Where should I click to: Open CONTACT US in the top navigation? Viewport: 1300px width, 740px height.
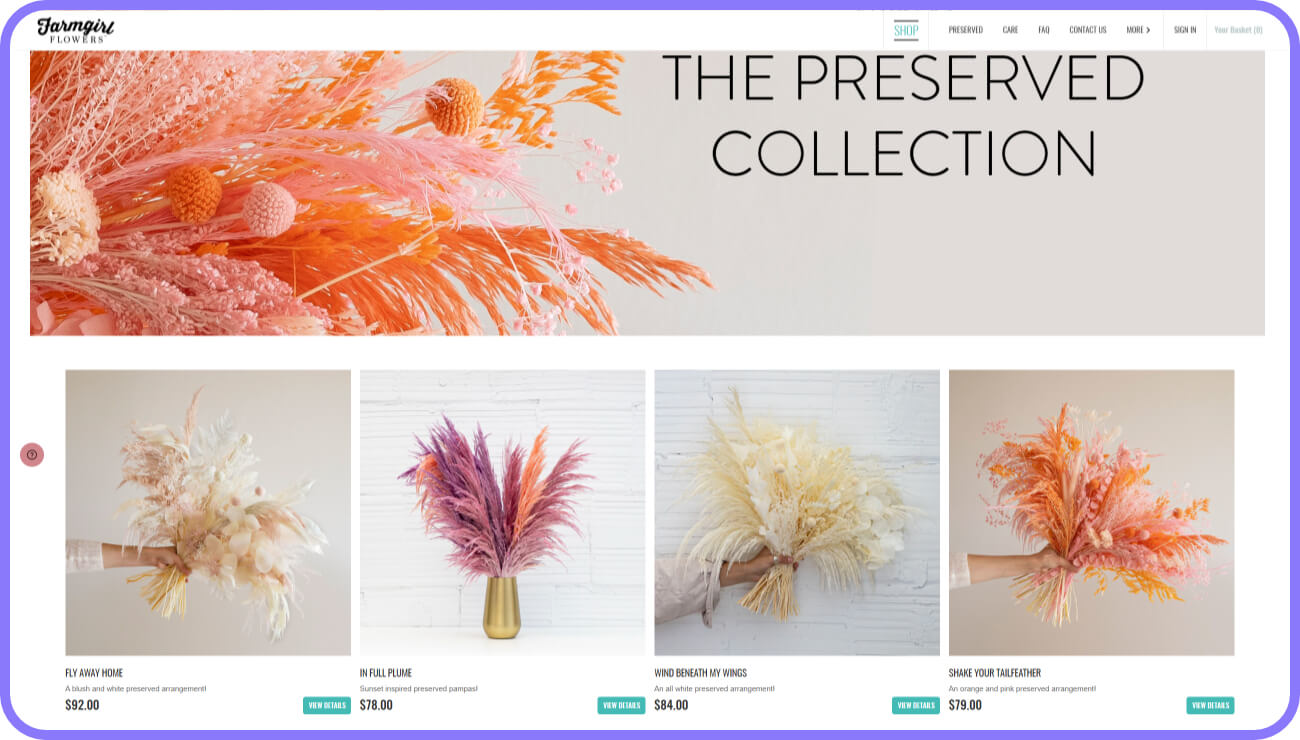pyautogui.click(x=1088, y=30)
